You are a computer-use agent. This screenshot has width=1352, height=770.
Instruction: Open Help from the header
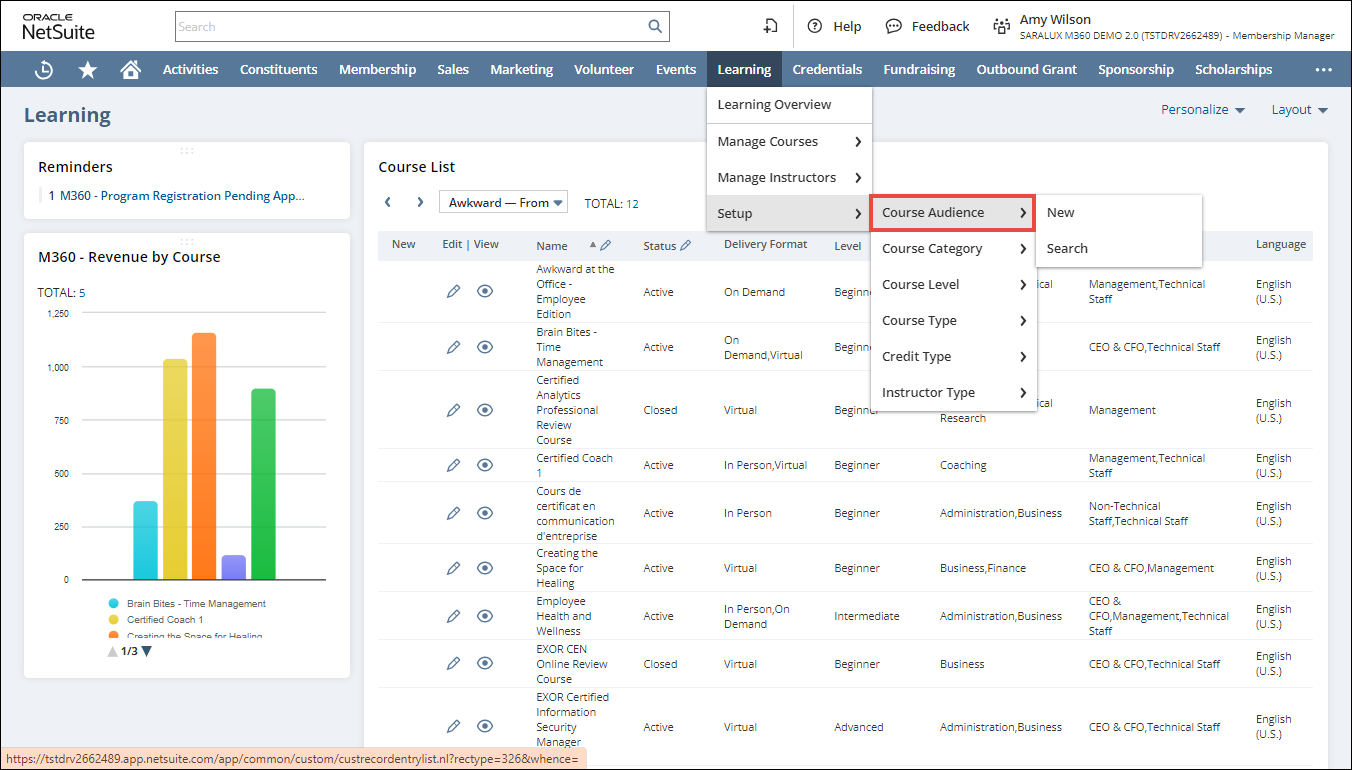point(834,27)
